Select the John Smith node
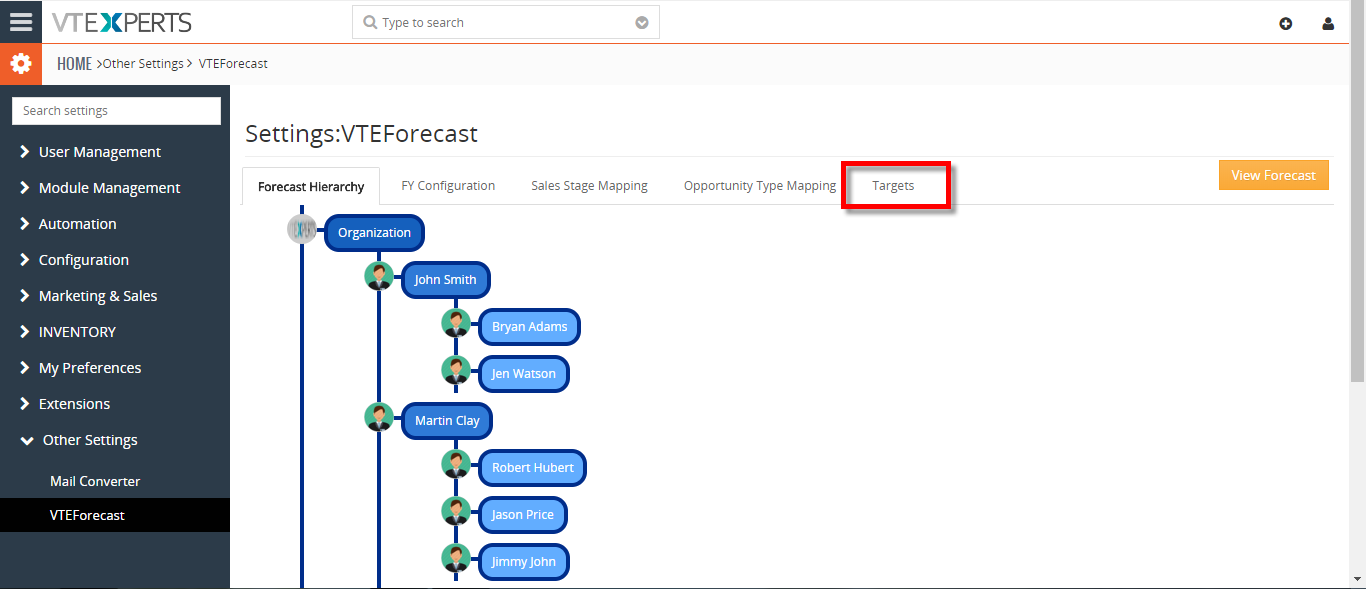The width and height of the screenshot is (1366, 589). pyautogui.click(x=445, y=280)
